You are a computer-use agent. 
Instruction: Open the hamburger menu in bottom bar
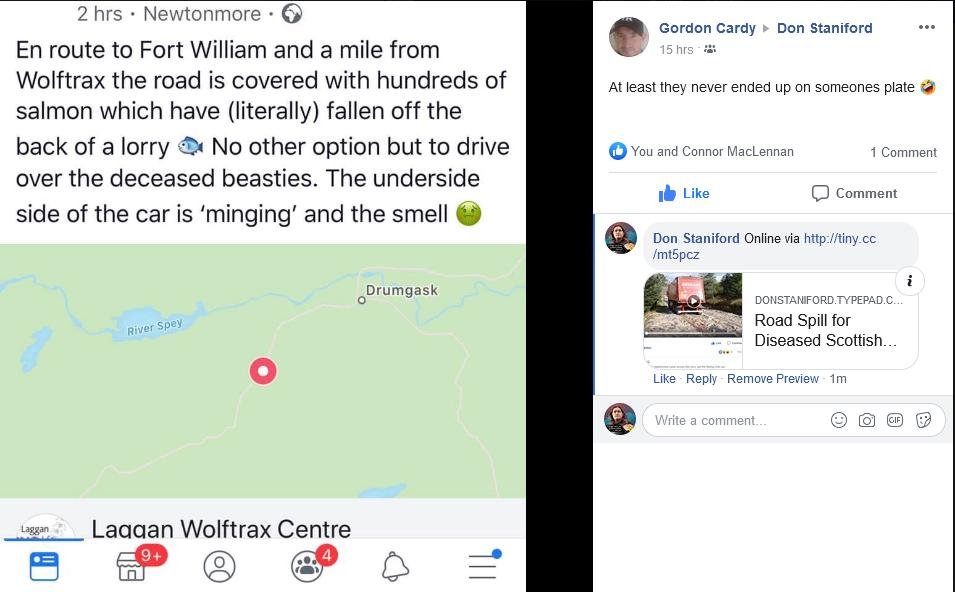(x=482, y=566)
